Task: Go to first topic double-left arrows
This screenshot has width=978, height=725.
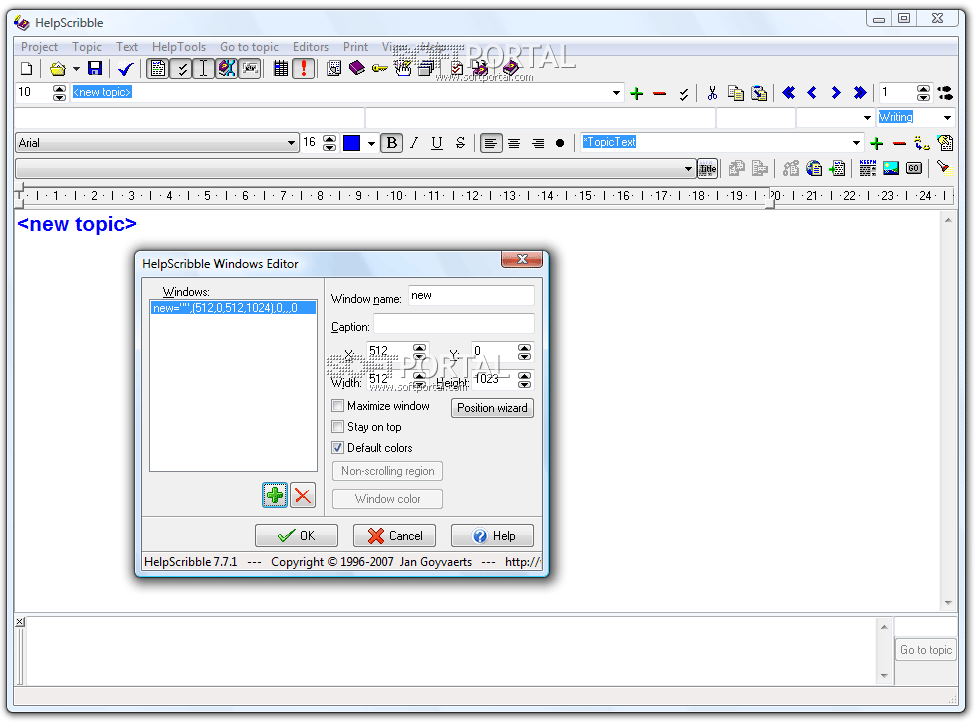Action: [x=788, y=93]
